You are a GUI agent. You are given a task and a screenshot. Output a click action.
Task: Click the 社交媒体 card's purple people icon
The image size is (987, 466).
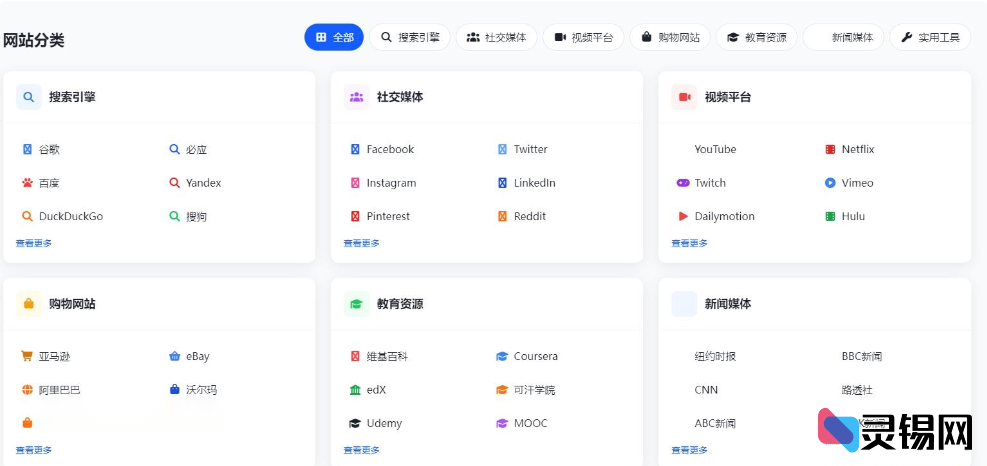click(x=356, y=97)
